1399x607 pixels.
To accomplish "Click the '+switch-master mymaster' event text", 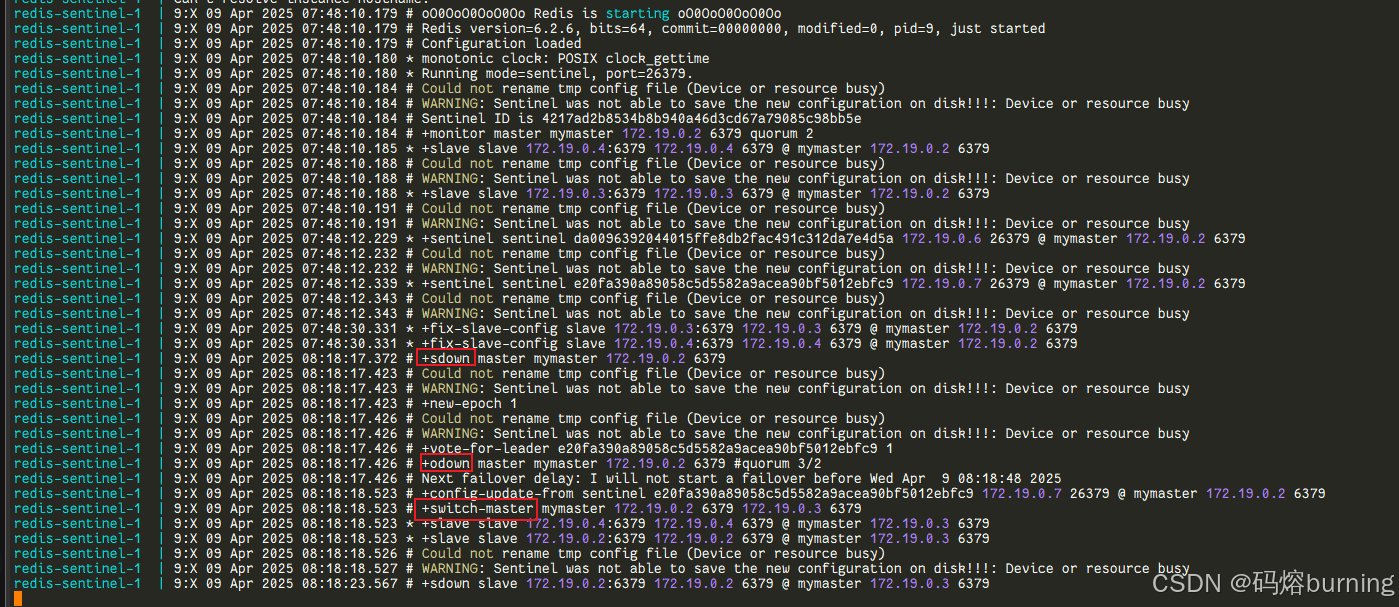I will click(513, 509).
